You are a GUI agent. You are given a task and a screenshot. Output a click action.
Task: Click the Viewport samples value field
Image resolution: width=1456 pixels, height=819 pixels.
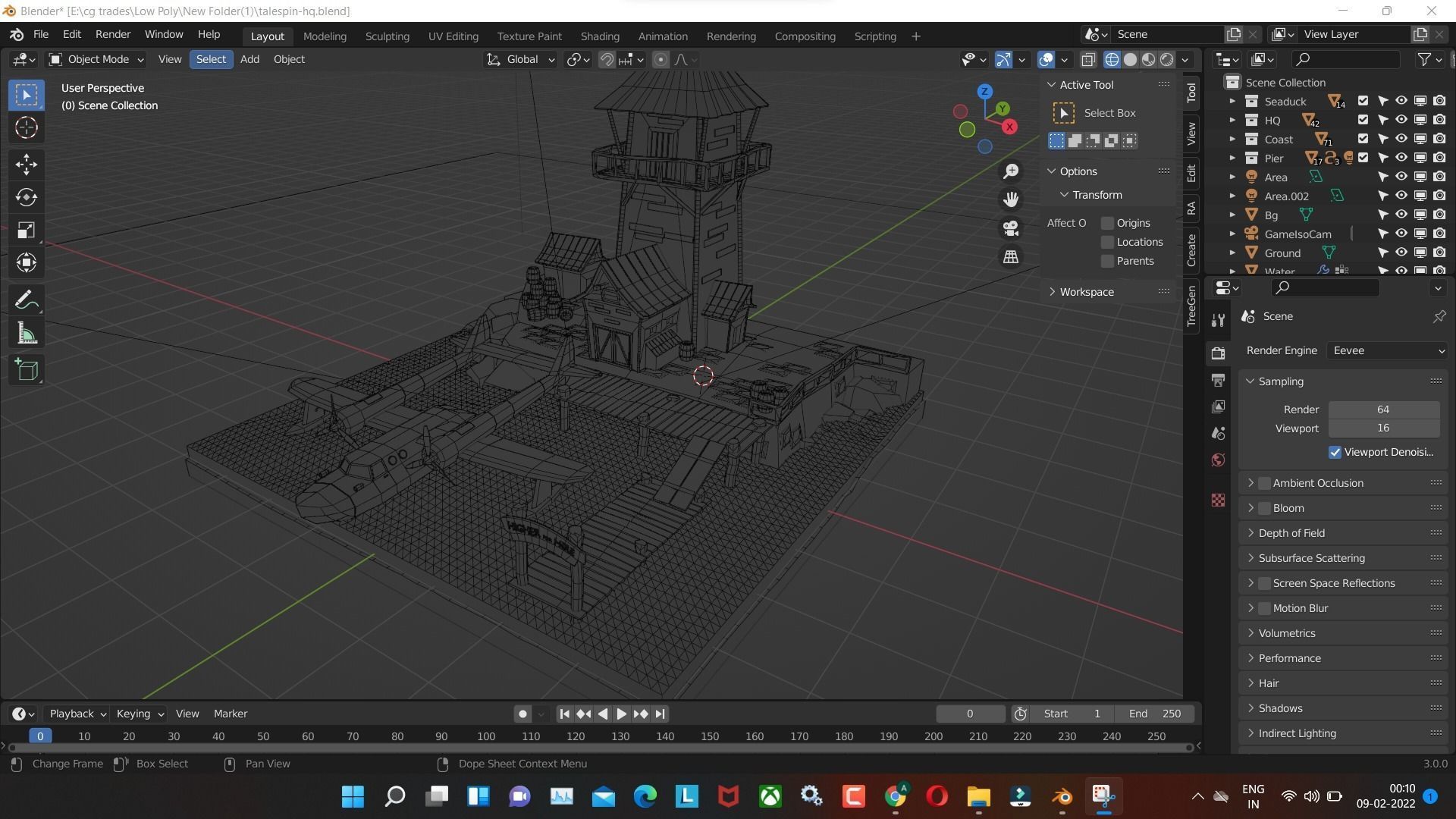1383,428
